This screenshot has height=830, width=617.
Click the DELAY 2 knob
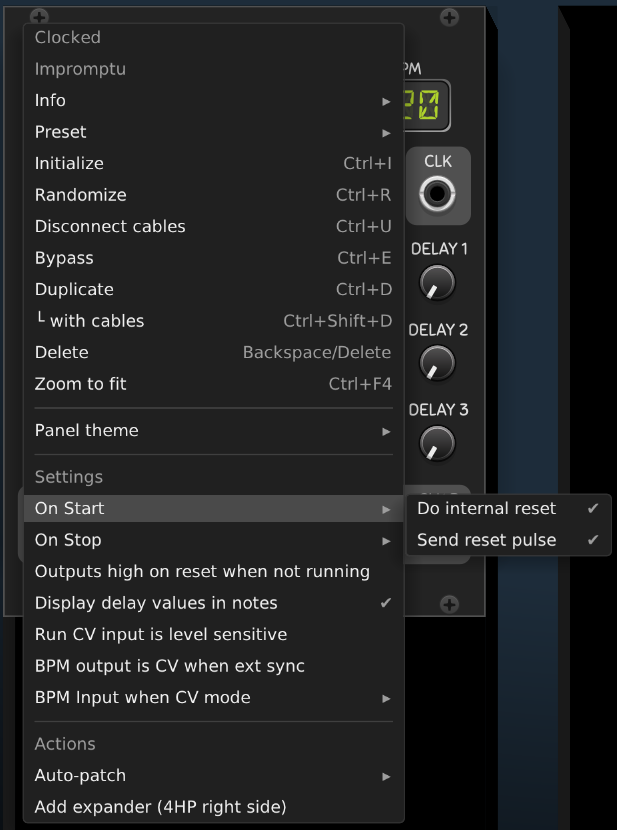(437, 363)
